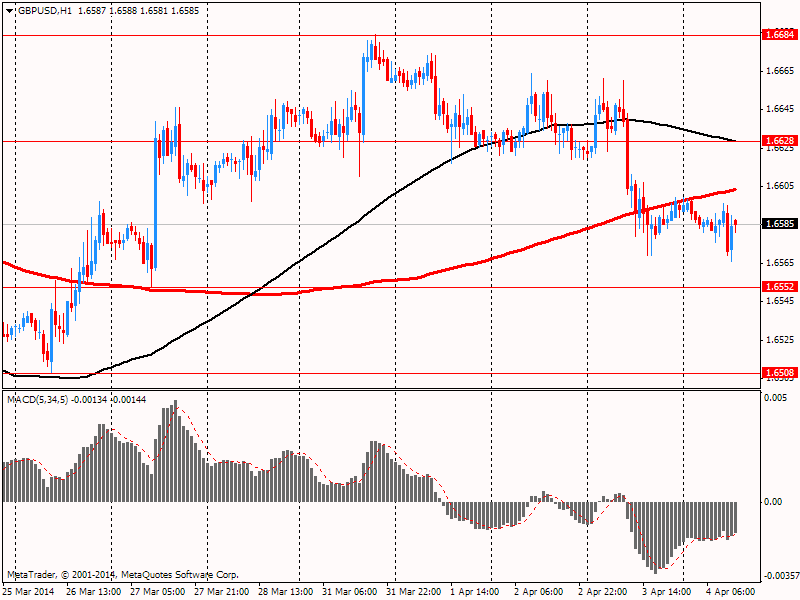
Task: Click the 3 Apr 14:00 time label
Action: coord(667,592)
